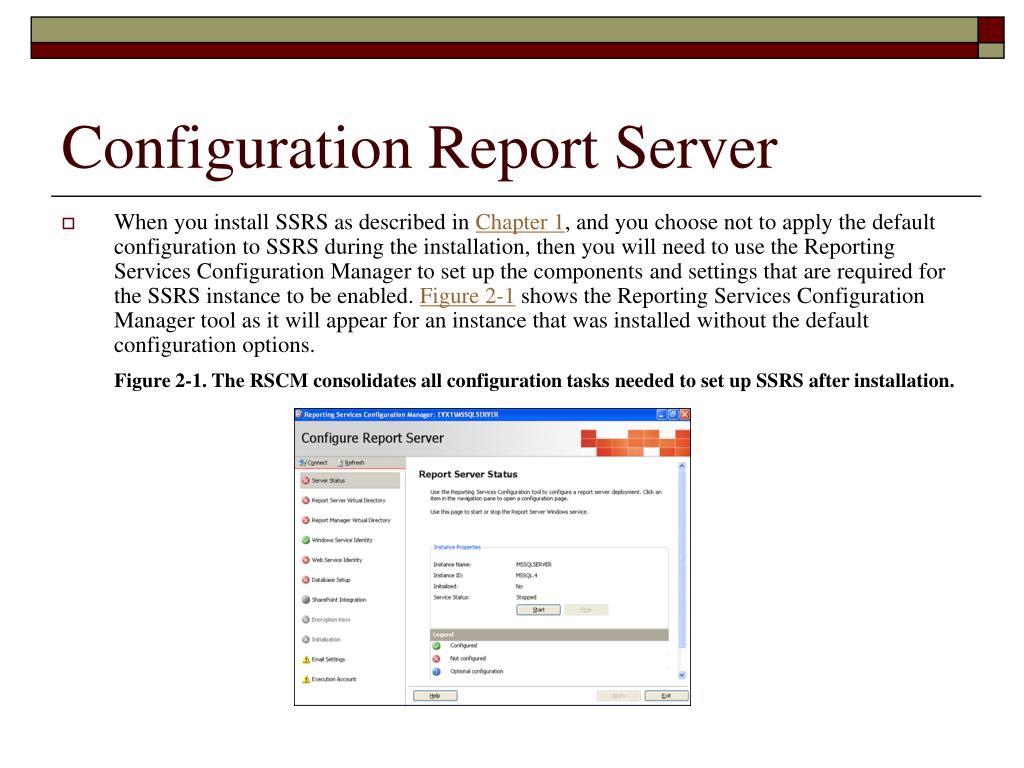Open Report Manager Virtual Directory page
The image size is (1024, 768).
click(346, 520)
